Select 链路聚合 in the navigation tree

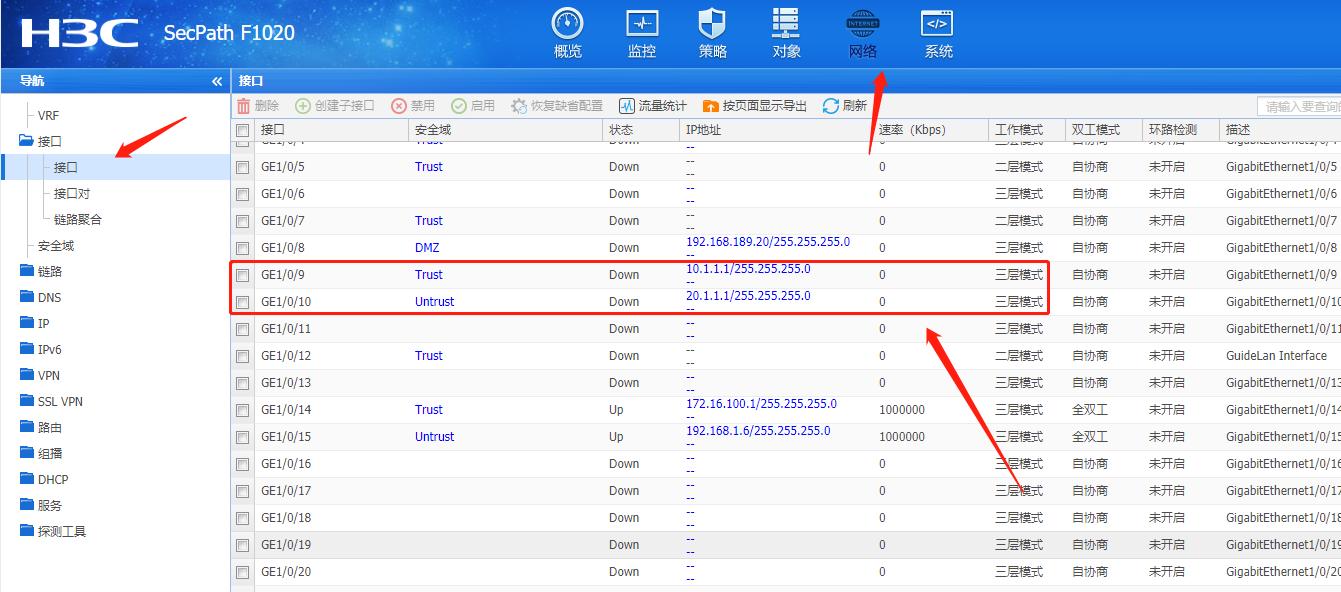(x=77, y=219)
